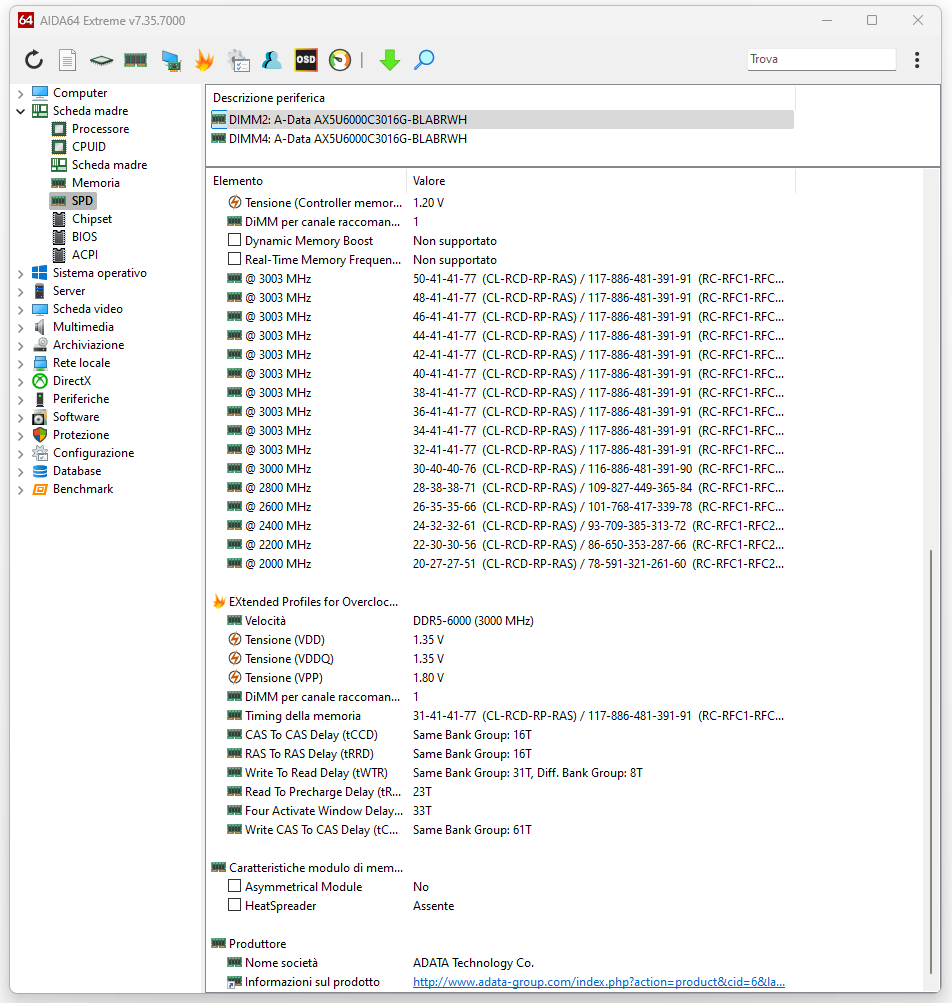
Task: Select the DIMM4 A-Data device entry
Action: [347, 139]
